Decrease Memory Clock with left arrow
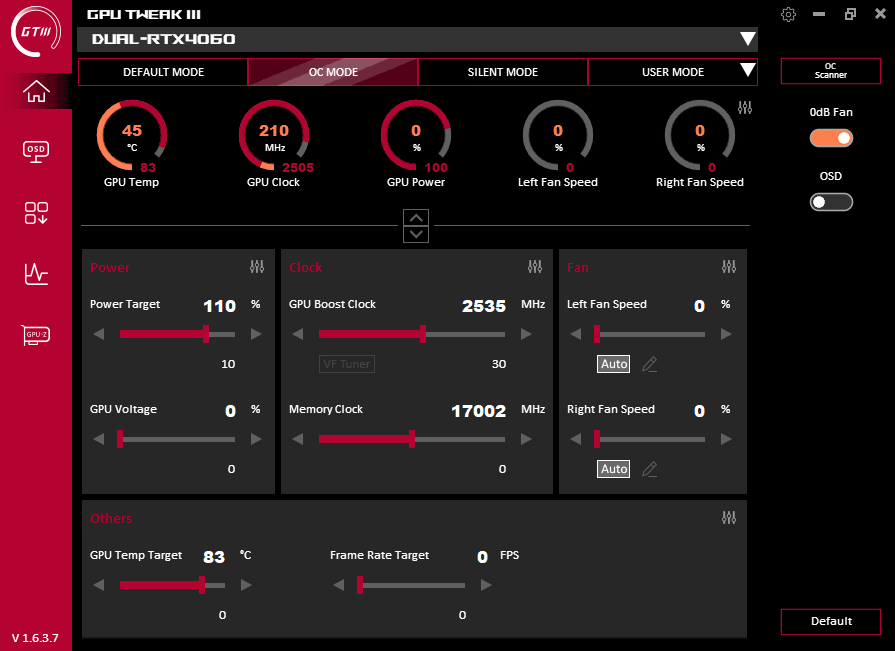The image size is (895, 651). [x=297, y=439]
